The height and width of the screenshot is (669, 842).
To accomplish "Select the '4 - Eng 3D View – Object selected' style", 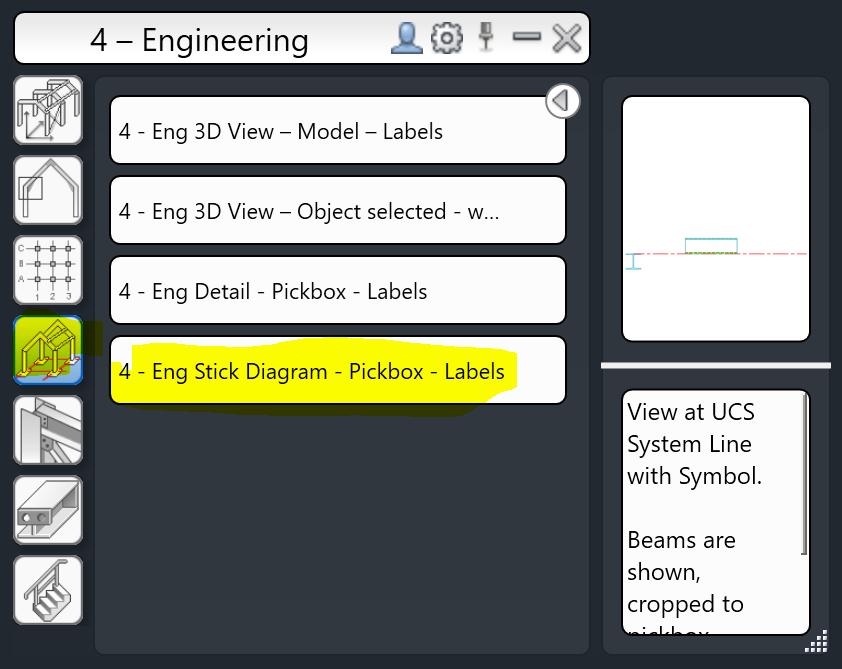I will [337, 210].
